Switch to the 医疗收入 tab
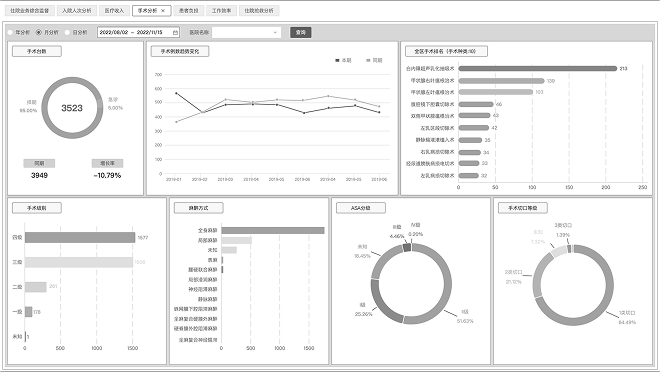Screen dimensions: 660x372 [114, 11]
